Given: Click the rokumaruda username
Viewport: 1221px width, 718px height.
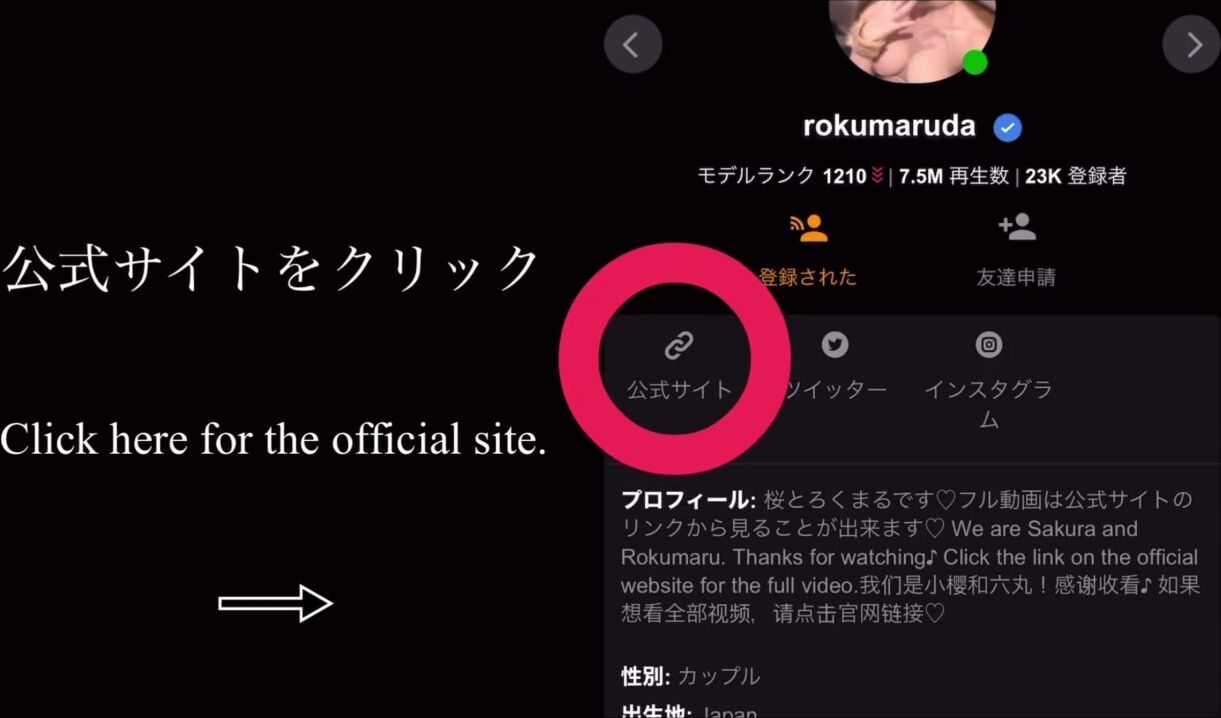Looking at the screenshot, I should tap(889, 126).
